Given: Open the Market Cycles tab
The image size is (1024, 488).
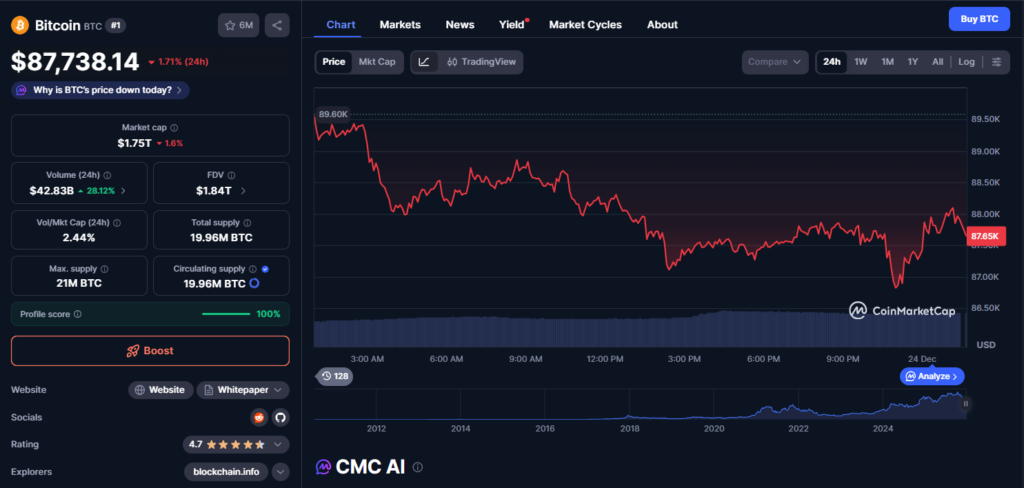Looking at the screenshot, I should (x=585, y=24).
